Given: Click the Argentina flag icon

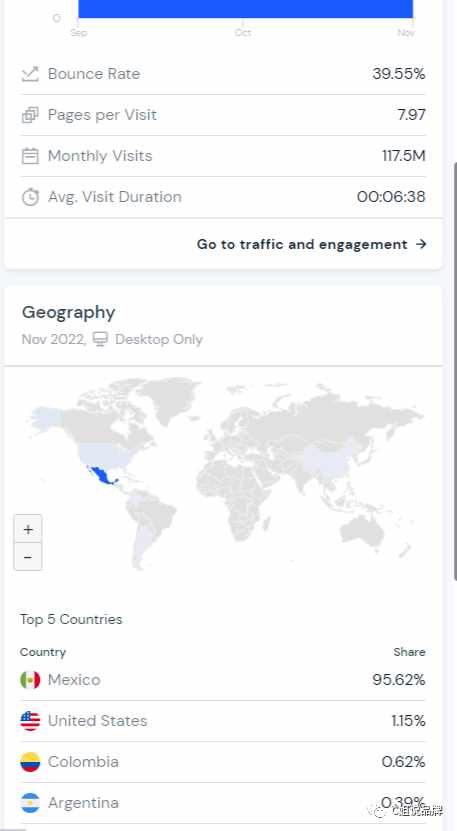Looking at the screenshot, I should (30, 803).
